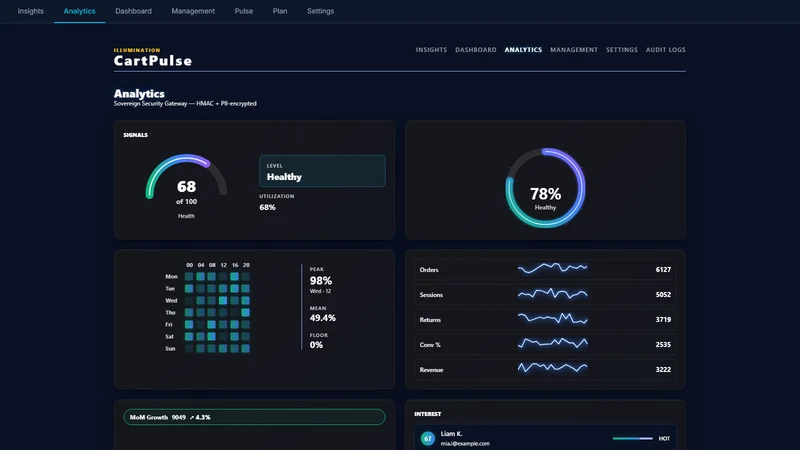Go to the Pulse tab
This screenshot has height=450, width=800.
click(x=244, y=11)
